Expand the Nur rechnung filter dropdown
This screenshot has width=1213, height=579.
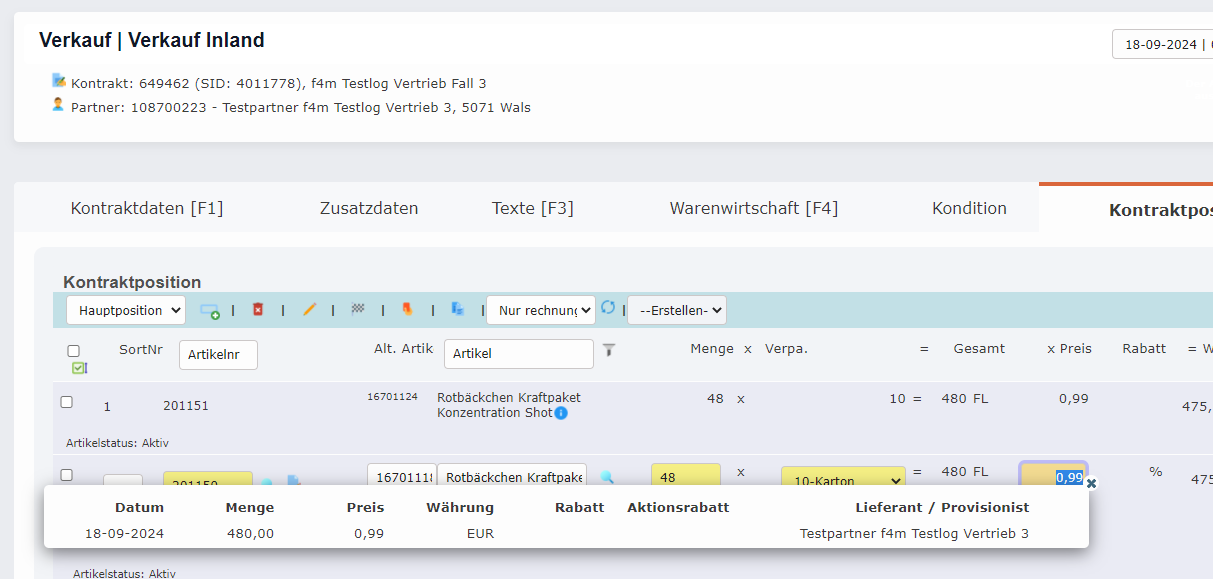(540, 310)
